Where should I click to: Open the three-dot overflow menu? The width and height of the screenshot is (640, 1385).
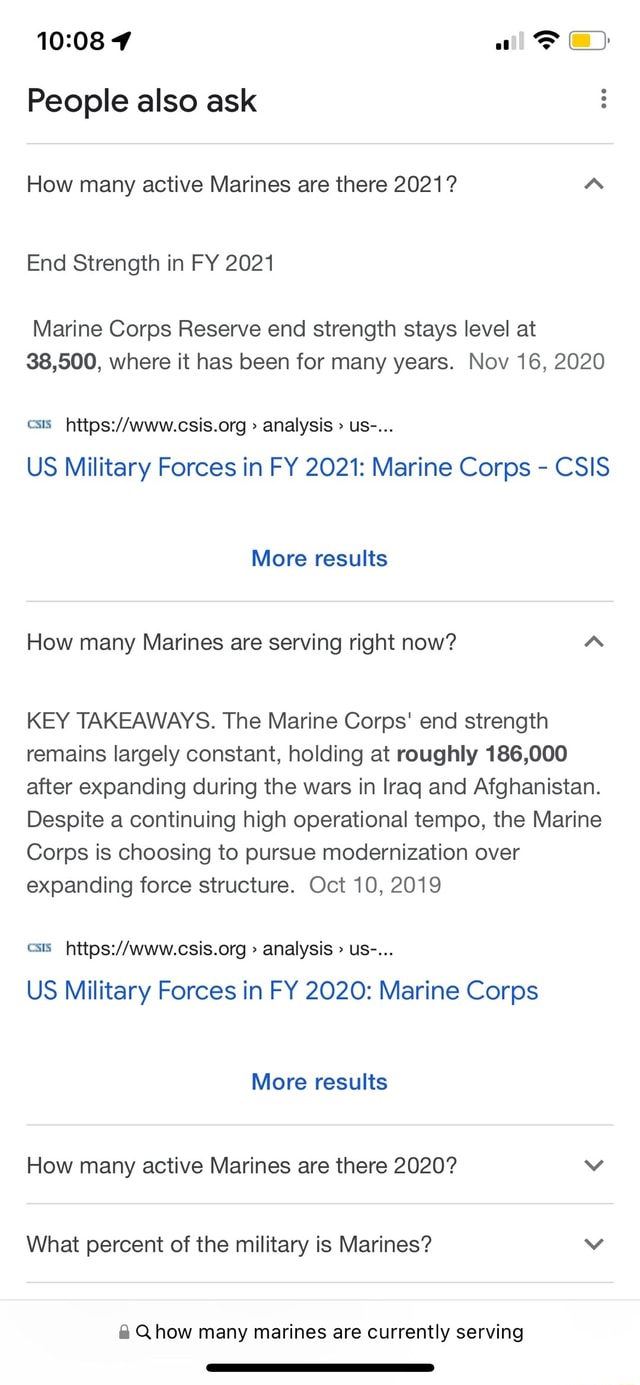tap(603, 98)
